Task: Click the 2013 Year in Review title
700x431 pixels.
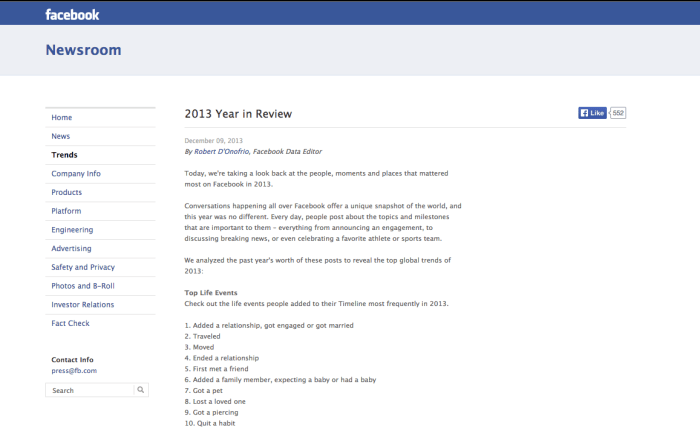Action: 238,114
